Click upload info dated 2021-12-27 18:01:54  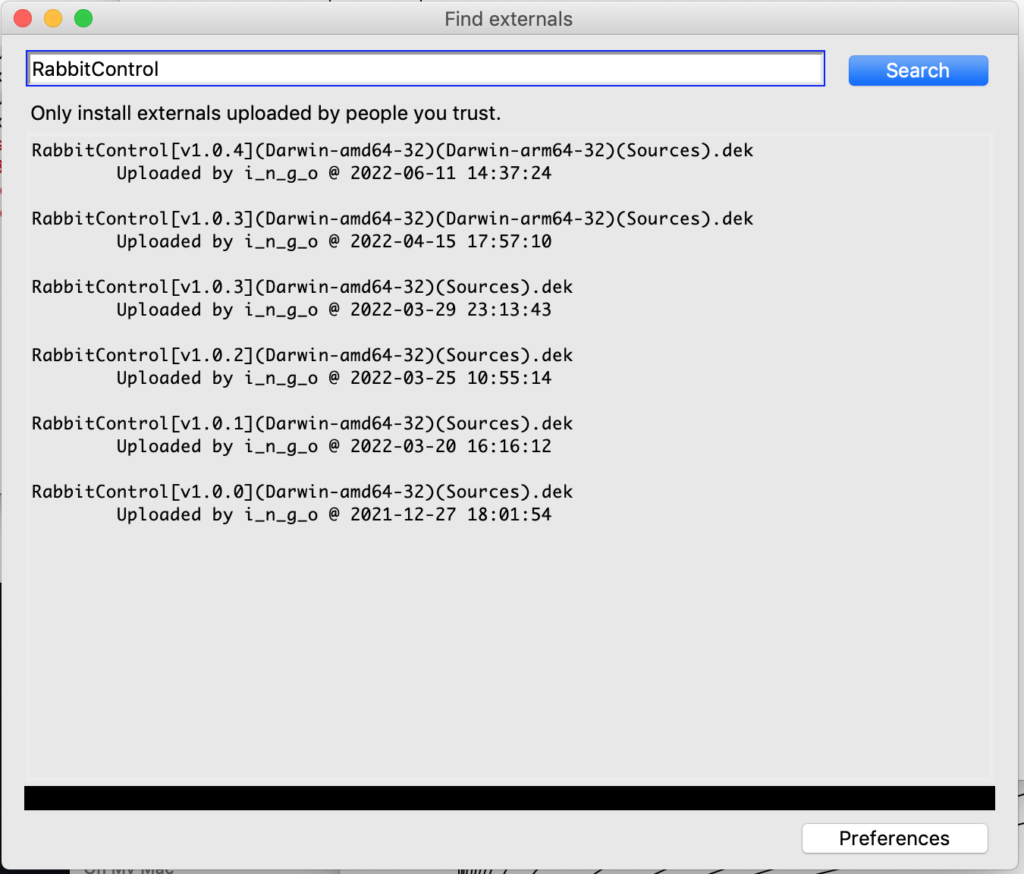click(334, 514)
